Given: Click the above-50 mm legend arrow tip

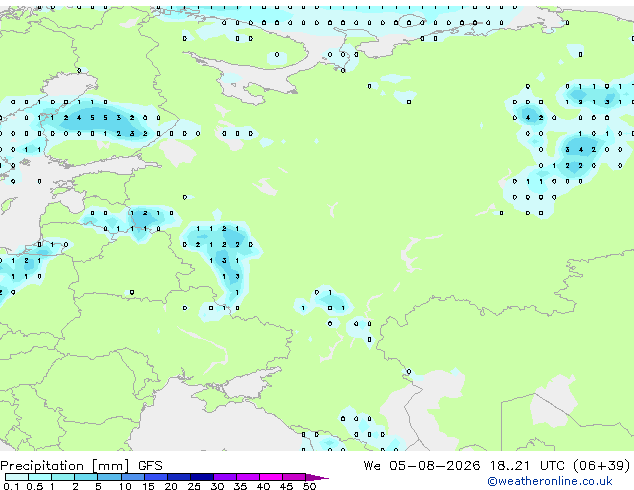Looking at the screenshot, I should (x=317, y=477).
